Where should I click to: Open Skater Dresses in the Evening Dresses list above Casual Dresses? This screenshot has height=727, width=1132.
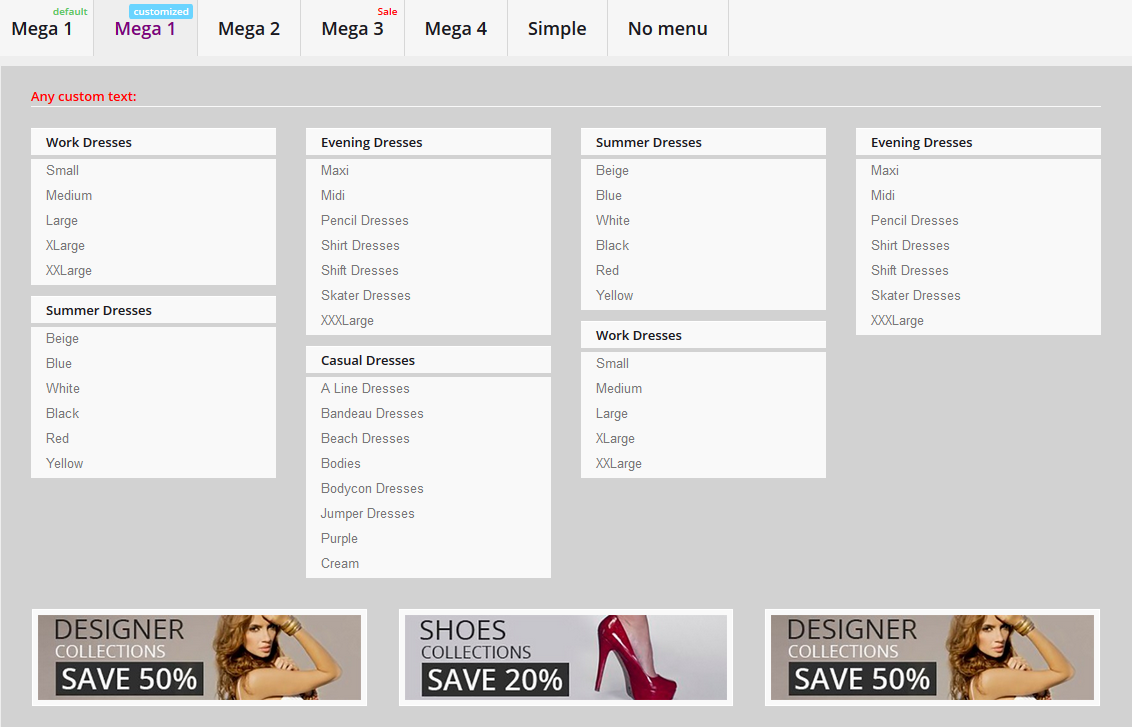[366, 295]
